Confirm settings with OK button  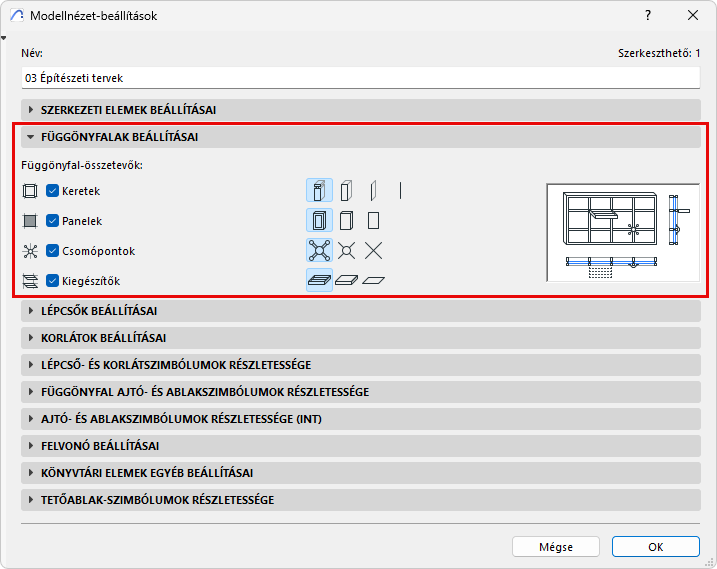656,547
